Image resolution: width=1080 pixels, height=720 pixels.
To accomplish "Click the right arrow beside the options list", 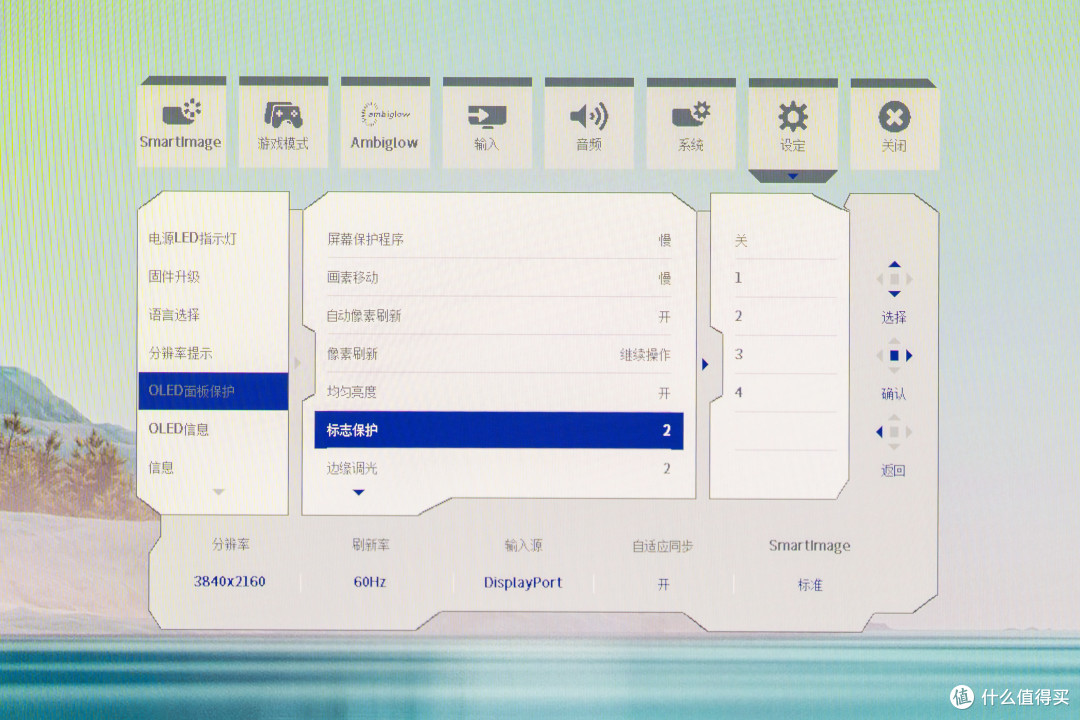I will point(705,364).
